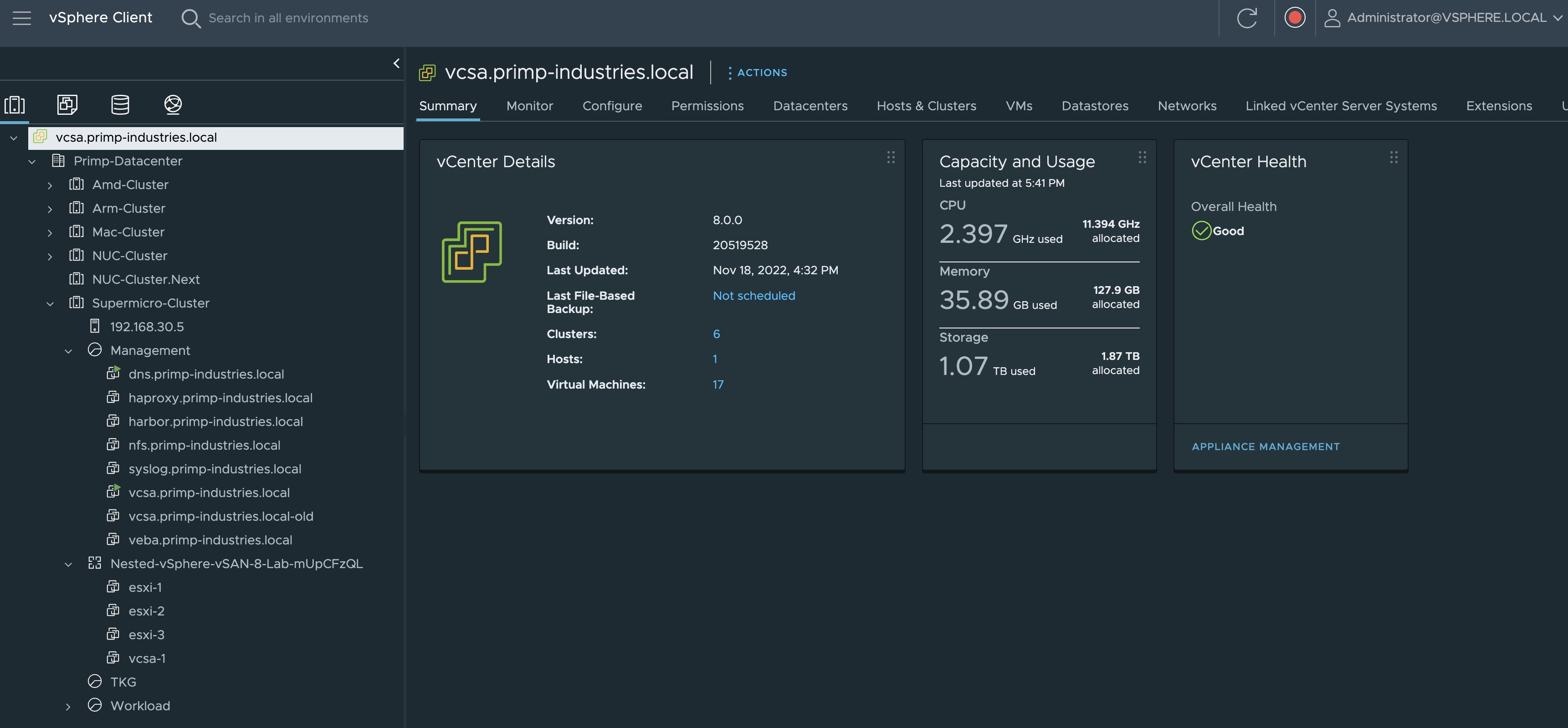
Task: Click the Not scheduled backup link
Action: (753, 296)
